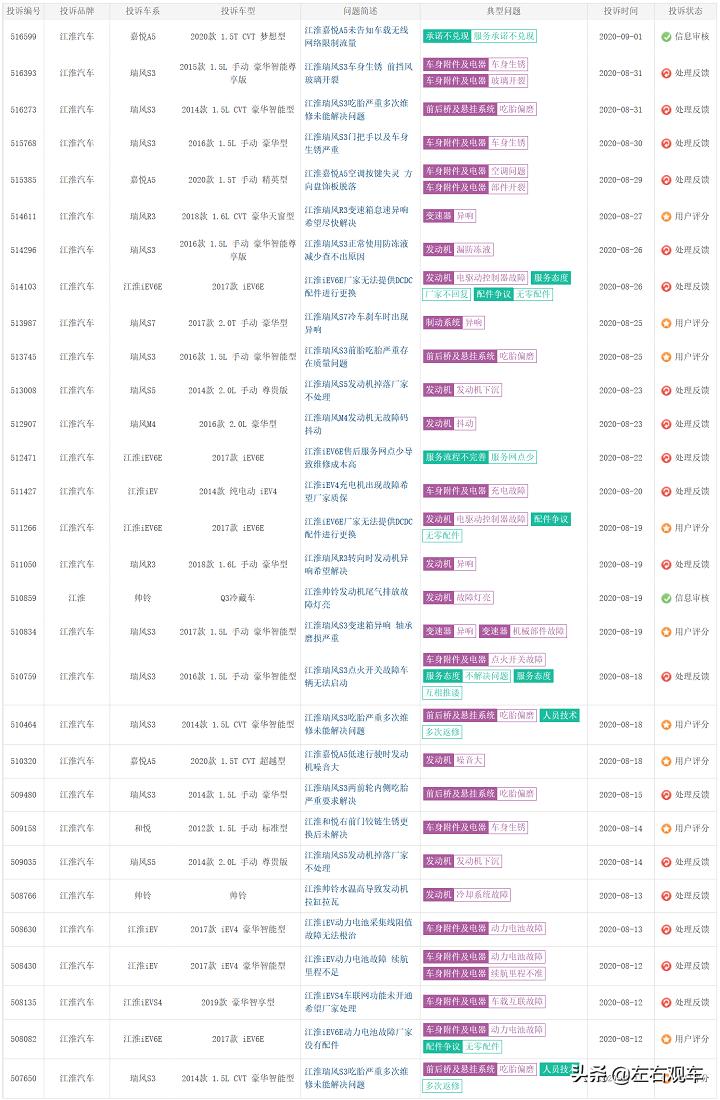Screen dimensions: 720x1100
Task: Click the 故障灯亮 tag in row 510859
Action: [x=474, y=597]
